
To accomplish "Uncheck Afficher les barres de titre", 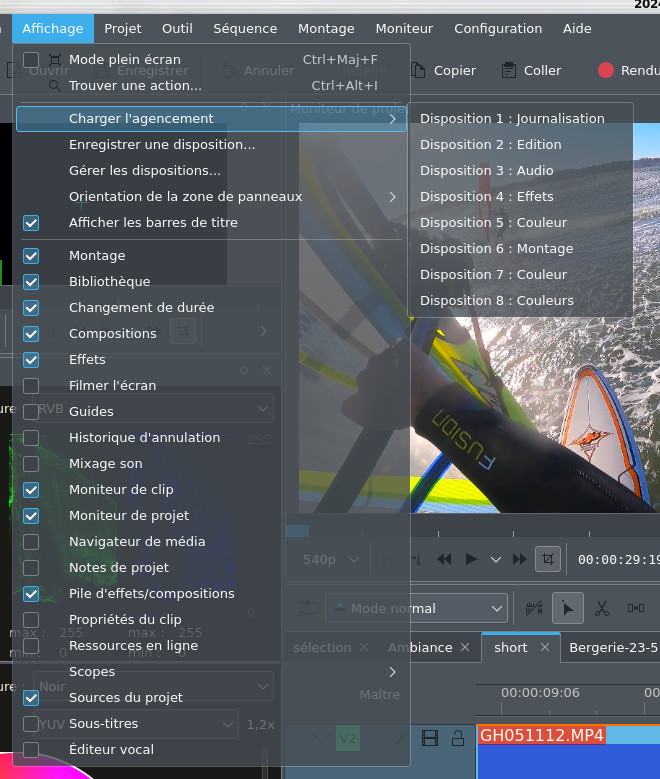I will (31, 223).
